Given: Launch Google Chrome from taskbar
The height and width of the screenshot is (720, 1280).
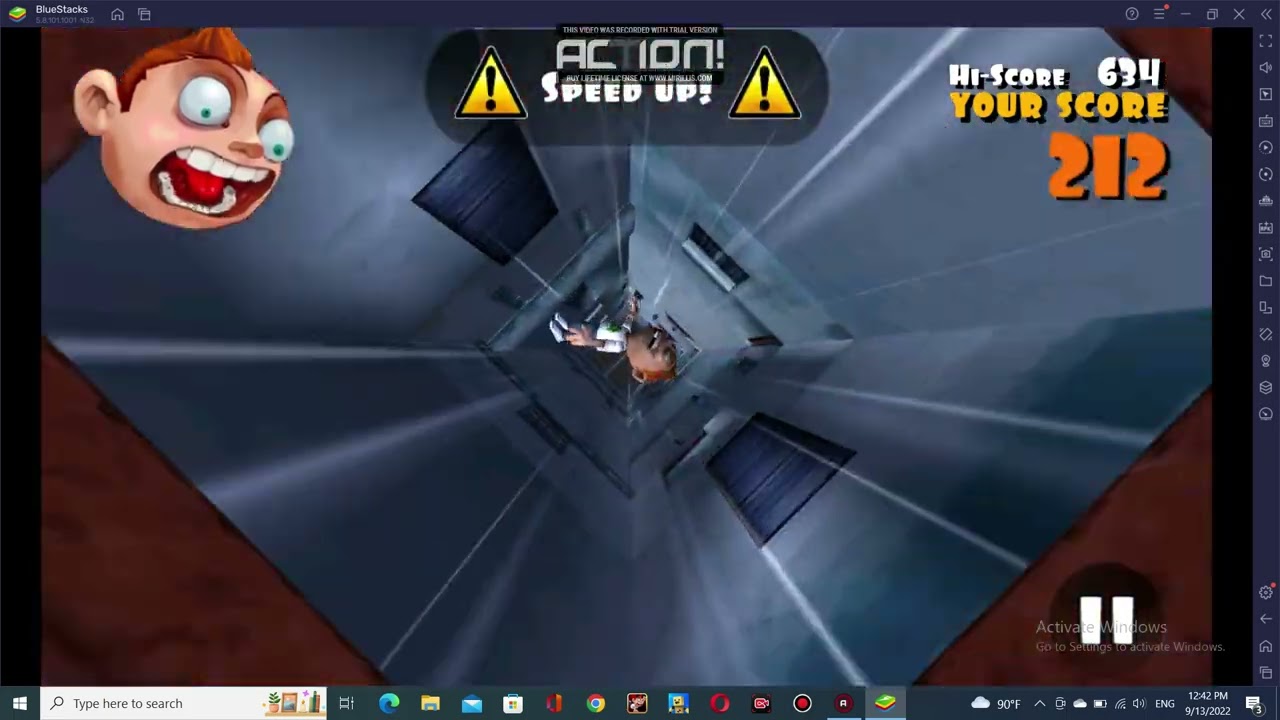Looking at the screenshot, I should tap(595, 703).
